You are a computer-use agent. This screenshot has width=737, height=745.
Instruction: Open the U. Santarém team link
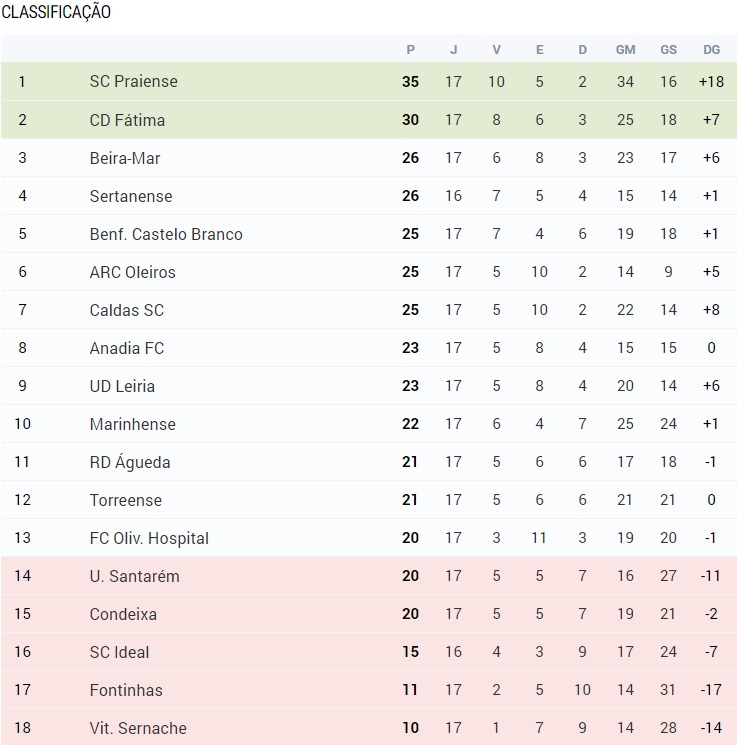[x=134, y=576]
